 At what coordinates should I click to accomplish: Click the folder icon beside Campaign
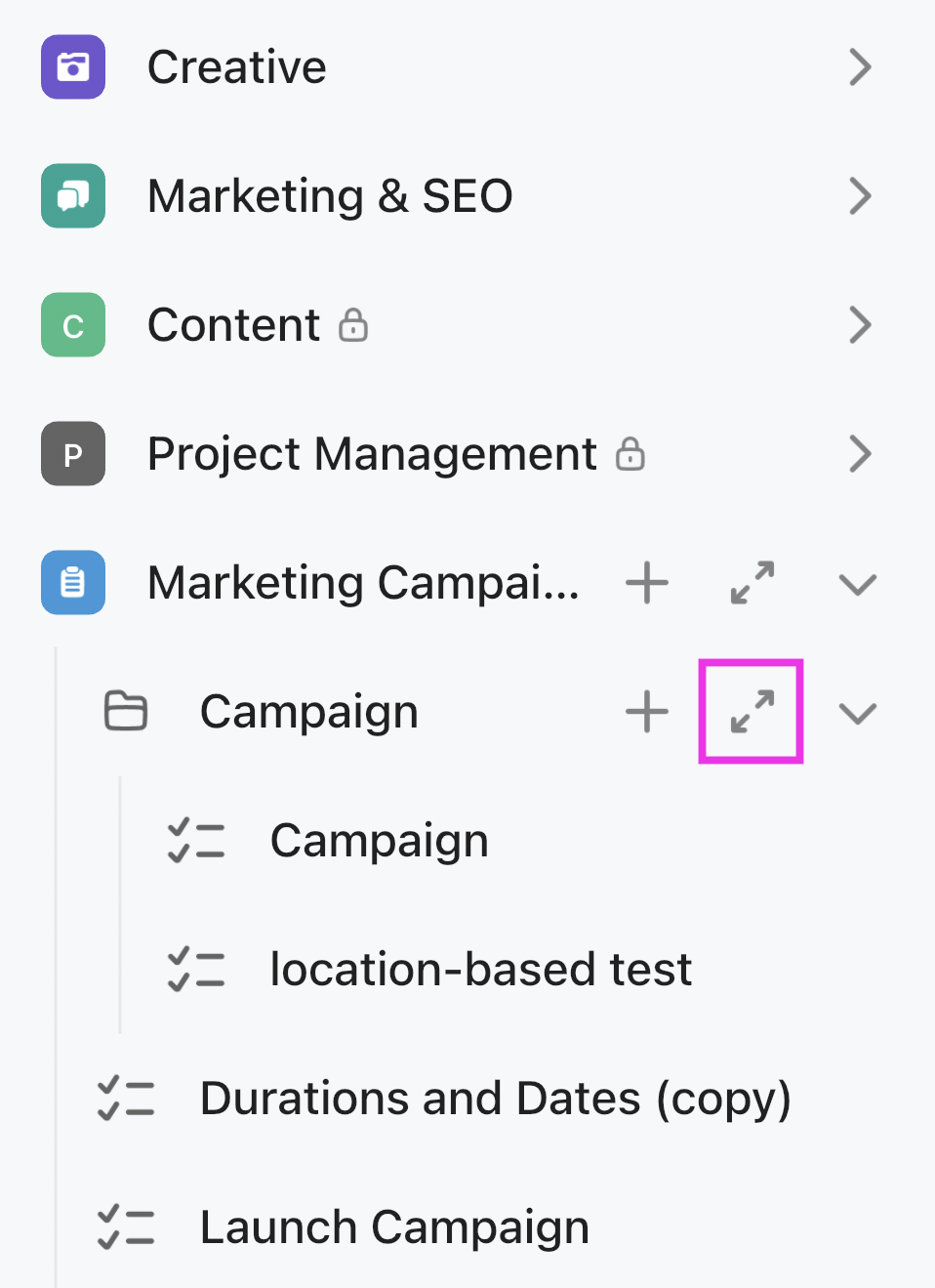pos(125,711)
